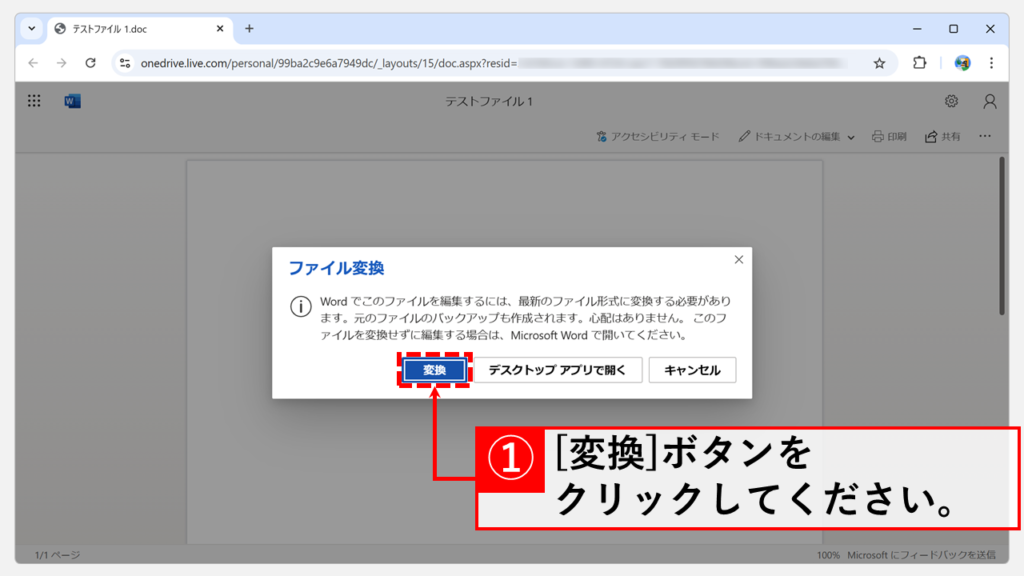Click the 変換 button in dialog
This screenshot has width=1024, height=576.
click(x=434, y=370)
